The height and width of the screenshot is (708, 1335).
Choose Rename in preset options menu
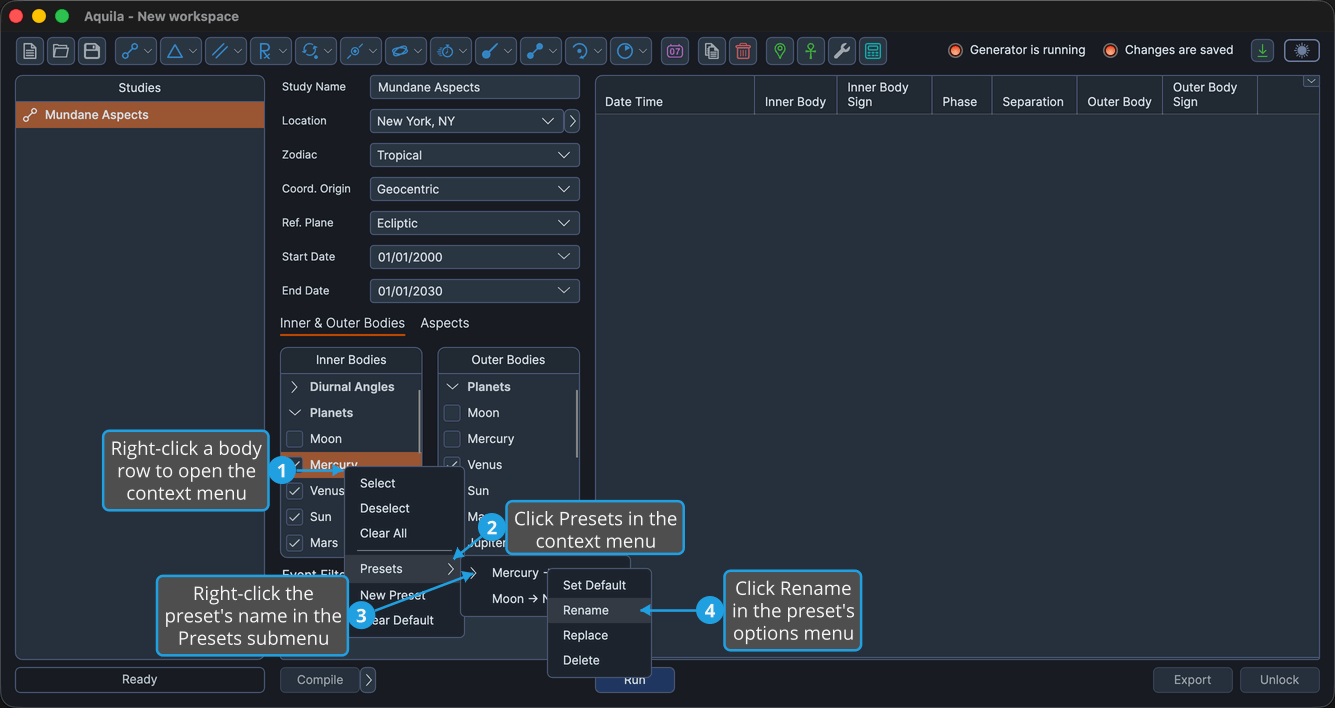point(600,610)
